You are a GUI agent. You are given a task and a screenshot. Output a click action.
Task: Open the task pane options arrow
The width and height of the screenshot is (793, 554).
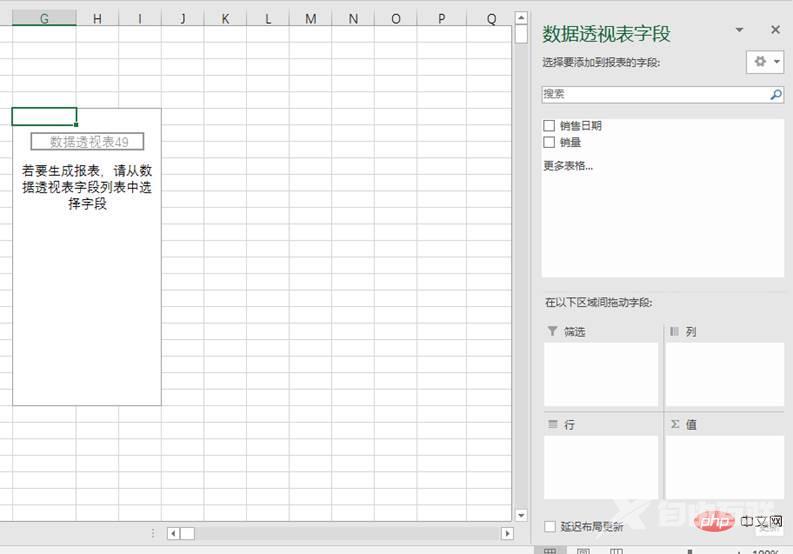point(739,31)
